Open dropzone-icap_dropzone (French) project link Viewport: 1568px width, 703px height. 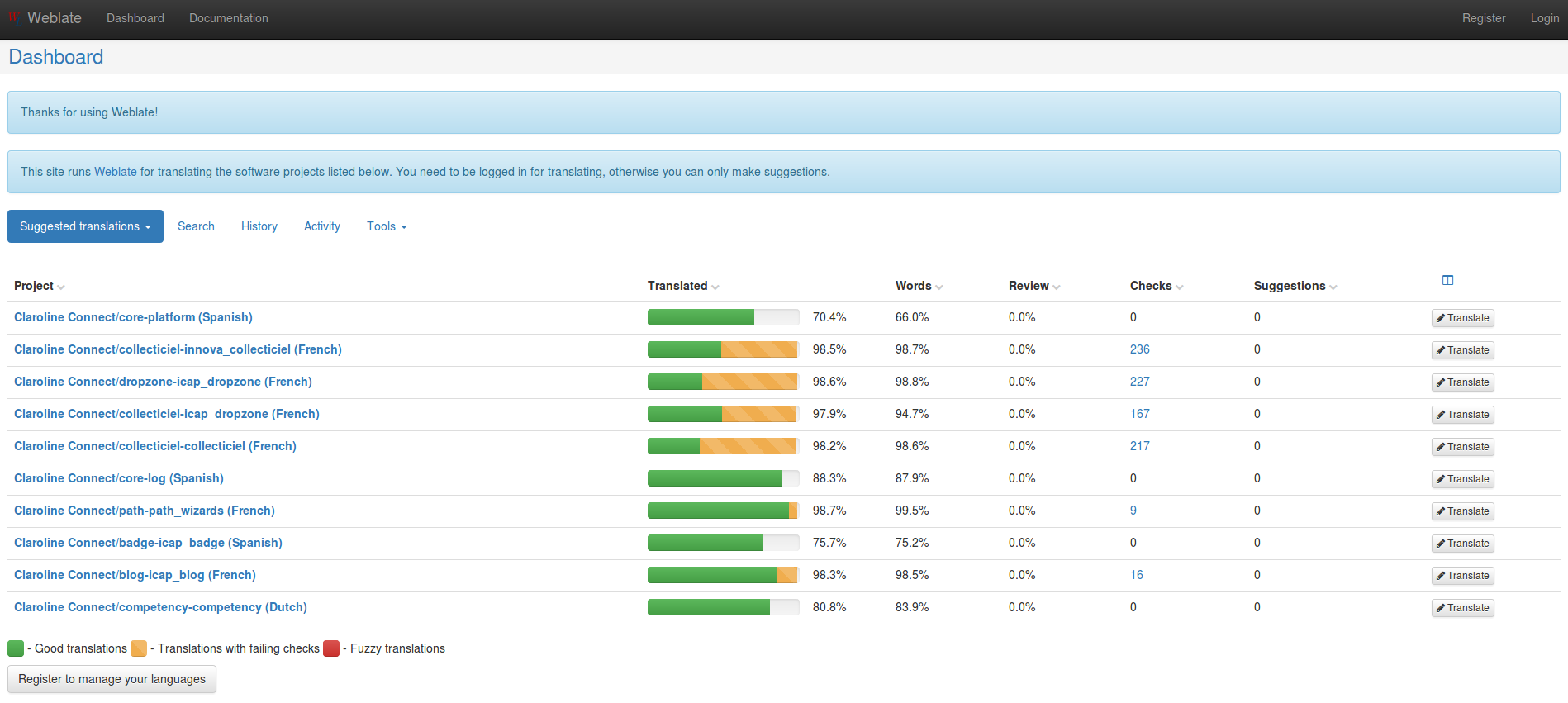163,382
